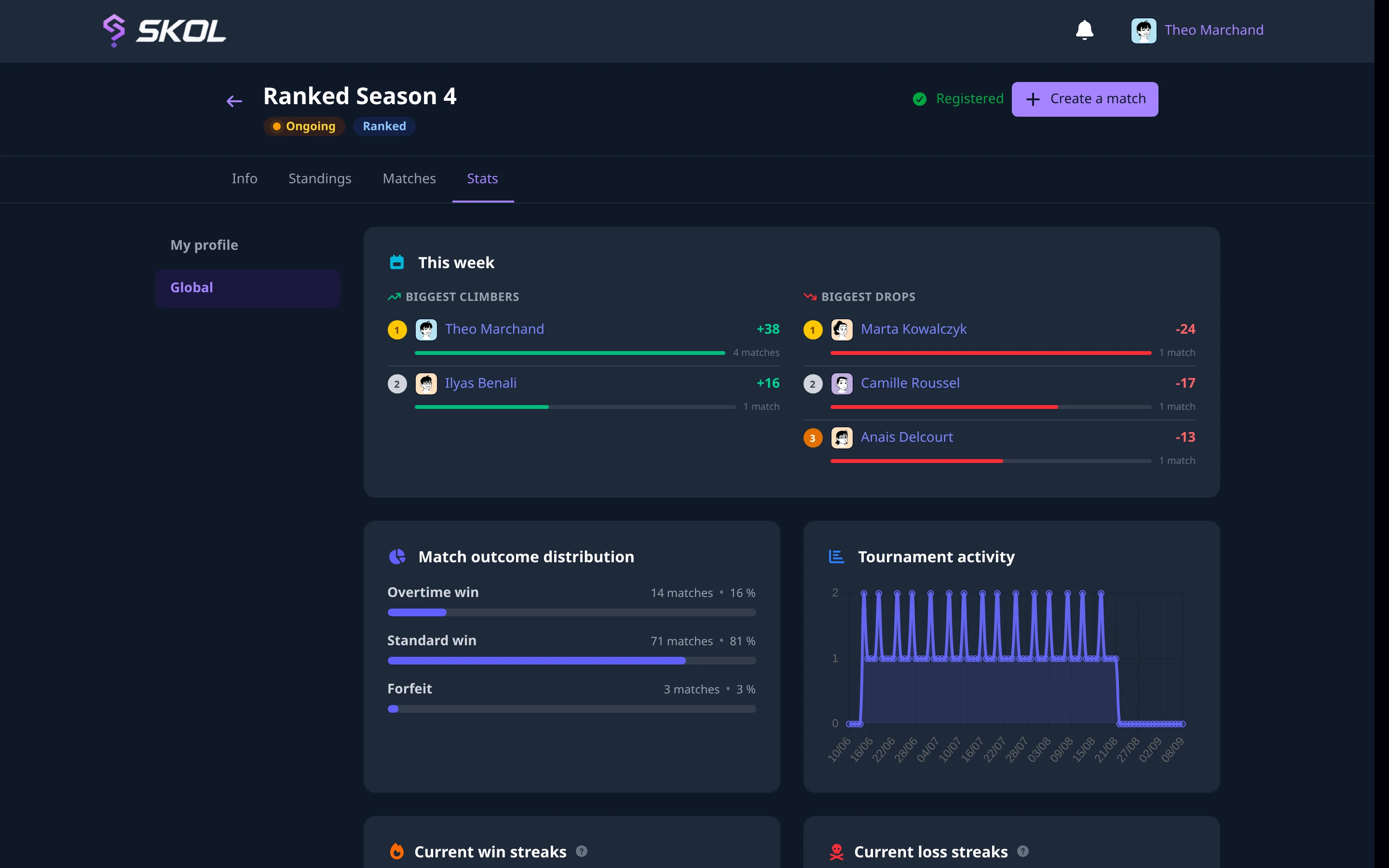Click Anais Delcourt's avatar
The image size is (1389, 868).
click(x=842, y=437)
